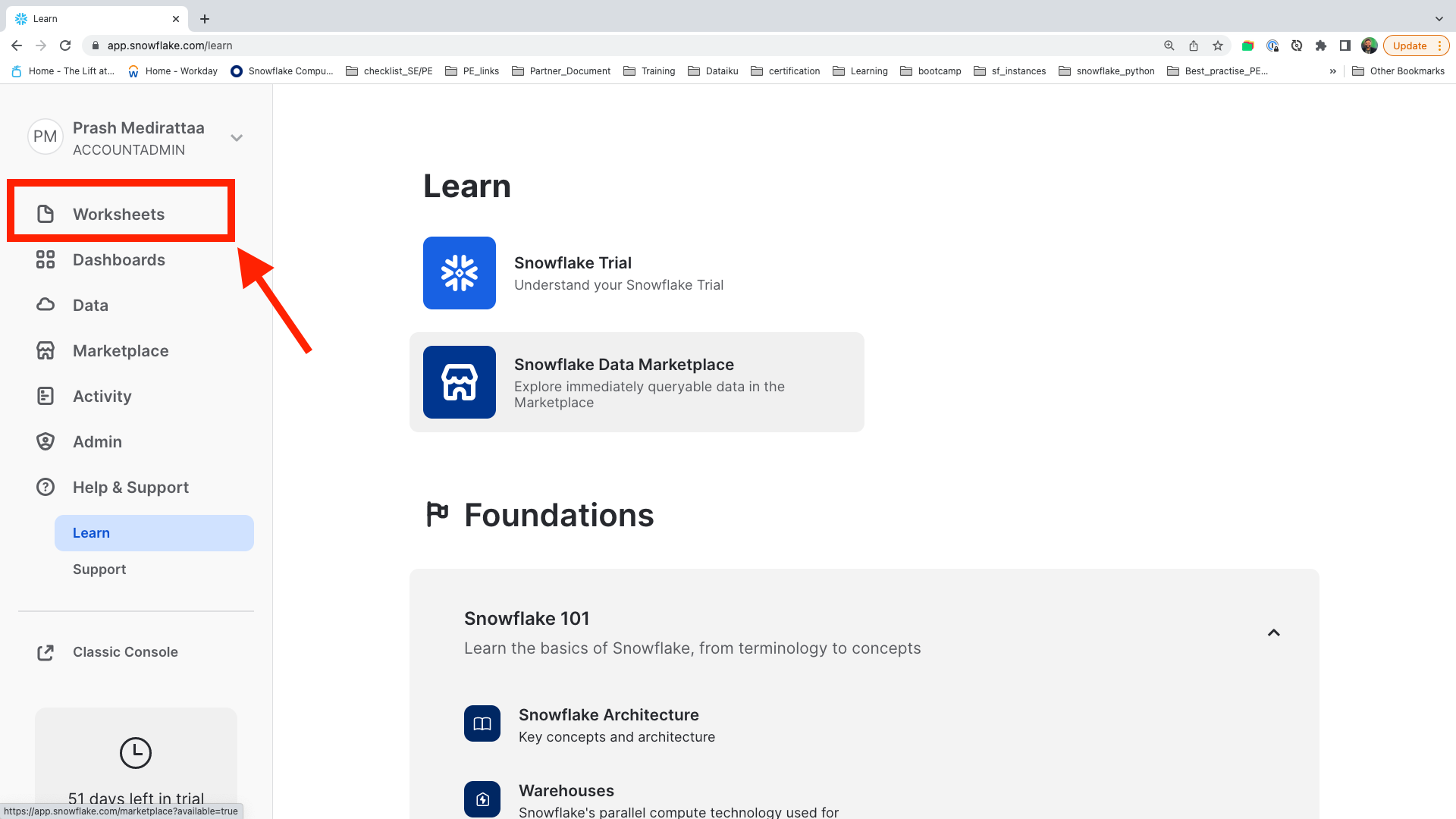Open the Marketplace storefront icon in sidebar
This screenshot has width=1456, height=819.
45,350
